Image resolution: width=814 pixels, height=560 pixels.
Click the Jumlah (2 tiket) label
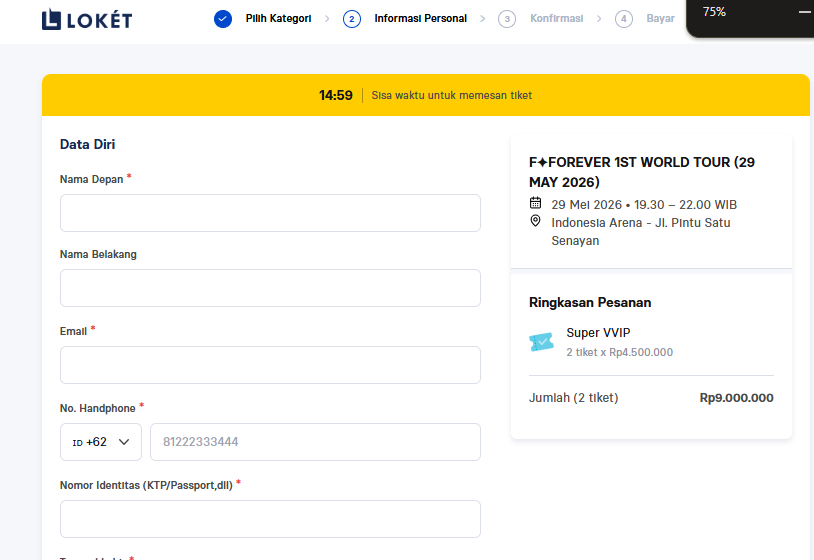pos(574,398)
